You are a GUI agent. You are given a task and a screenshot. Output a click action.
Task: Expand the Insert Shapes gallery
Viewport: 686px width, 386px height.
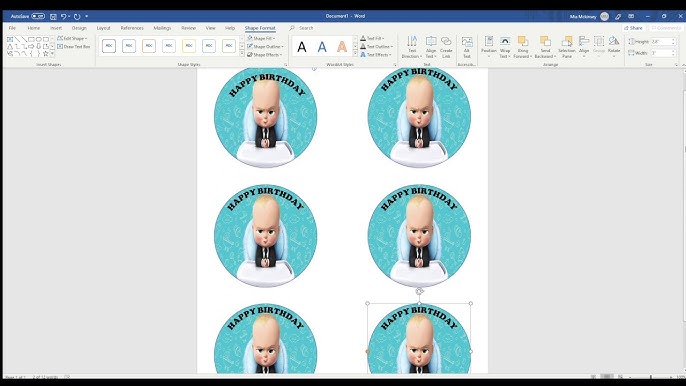(x=52, y=53)
